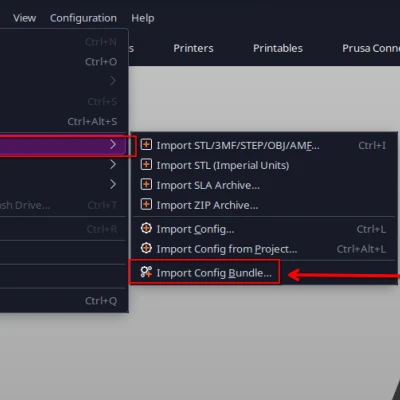Click the disabled row with Ctrl+S shortcut
The height and width of the screenshot is (400, 400).
[x=63, y=101]
